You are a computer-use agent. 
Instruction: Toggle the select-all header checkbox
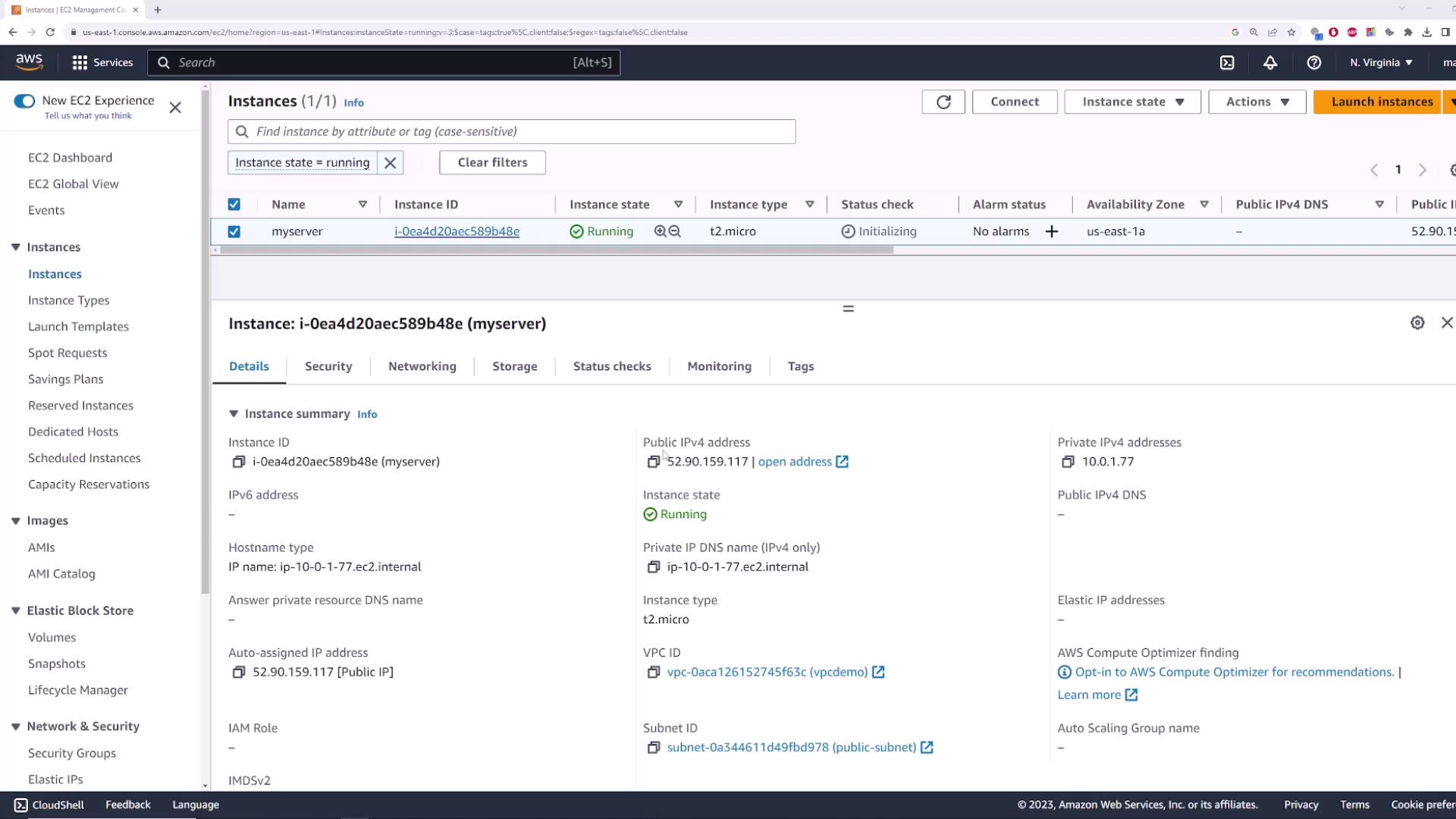(234, 204)
